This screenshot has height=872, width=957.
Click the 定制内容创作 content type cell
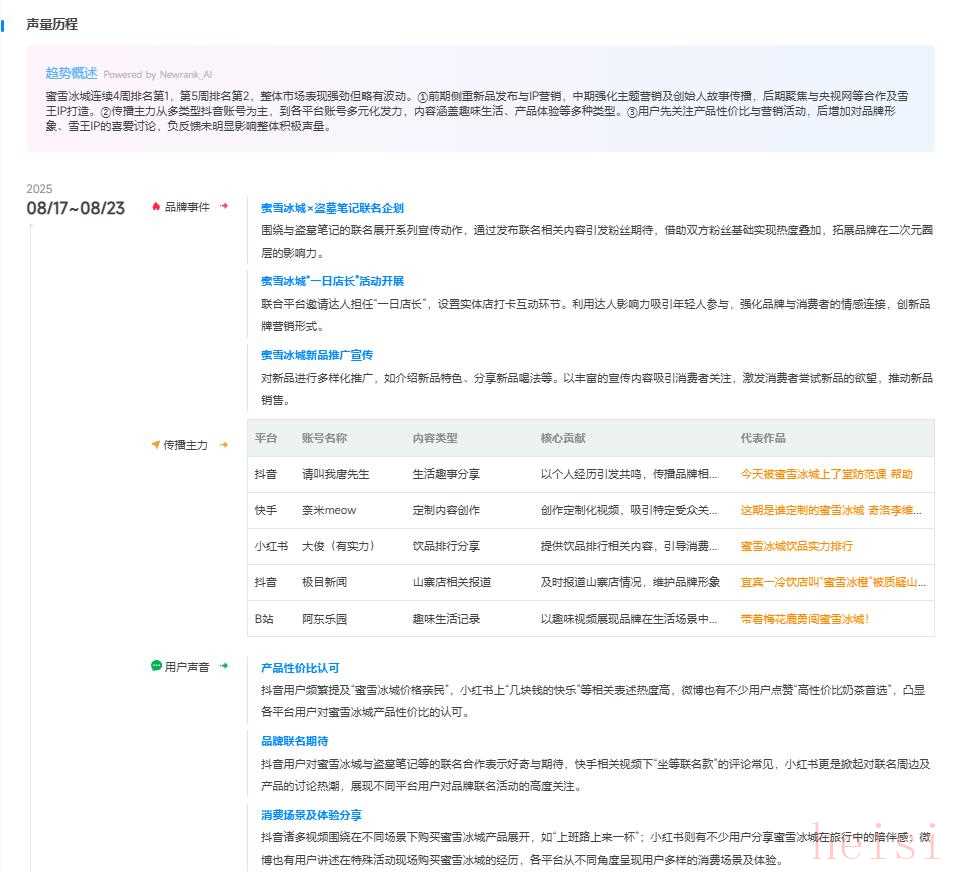pos(446,510)
